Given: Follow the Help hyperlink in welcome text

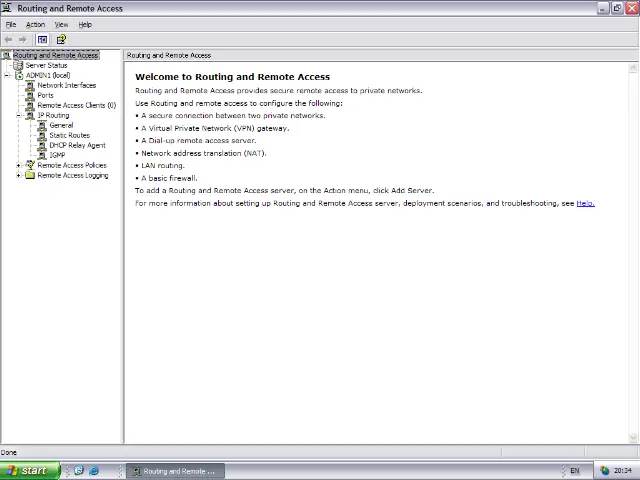Looking at the screenshot, I should (x=585, y=203).
